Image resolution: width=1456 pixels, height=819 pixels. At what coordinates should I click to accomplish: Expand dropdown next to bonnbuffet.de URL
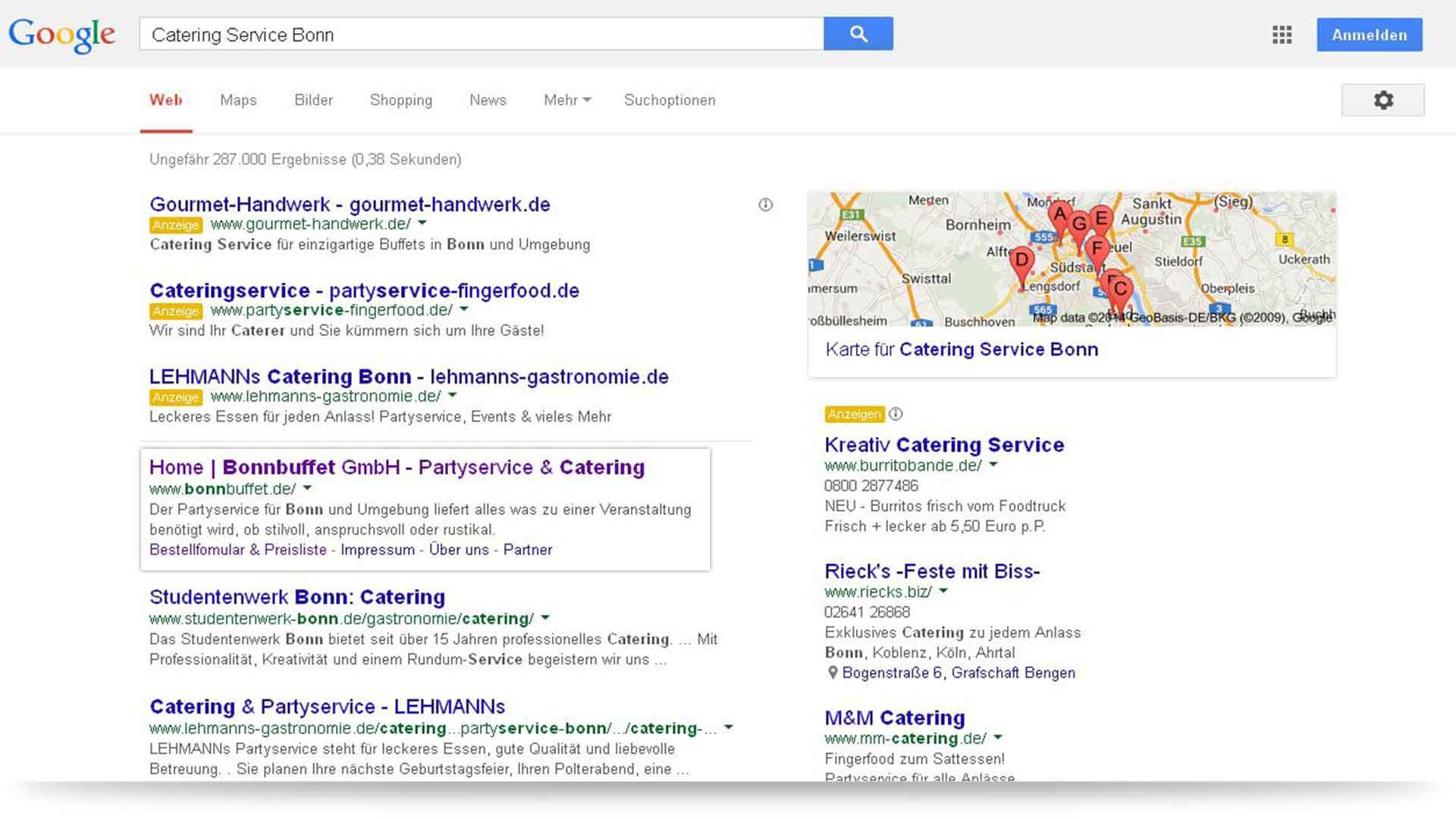point(307,489)
